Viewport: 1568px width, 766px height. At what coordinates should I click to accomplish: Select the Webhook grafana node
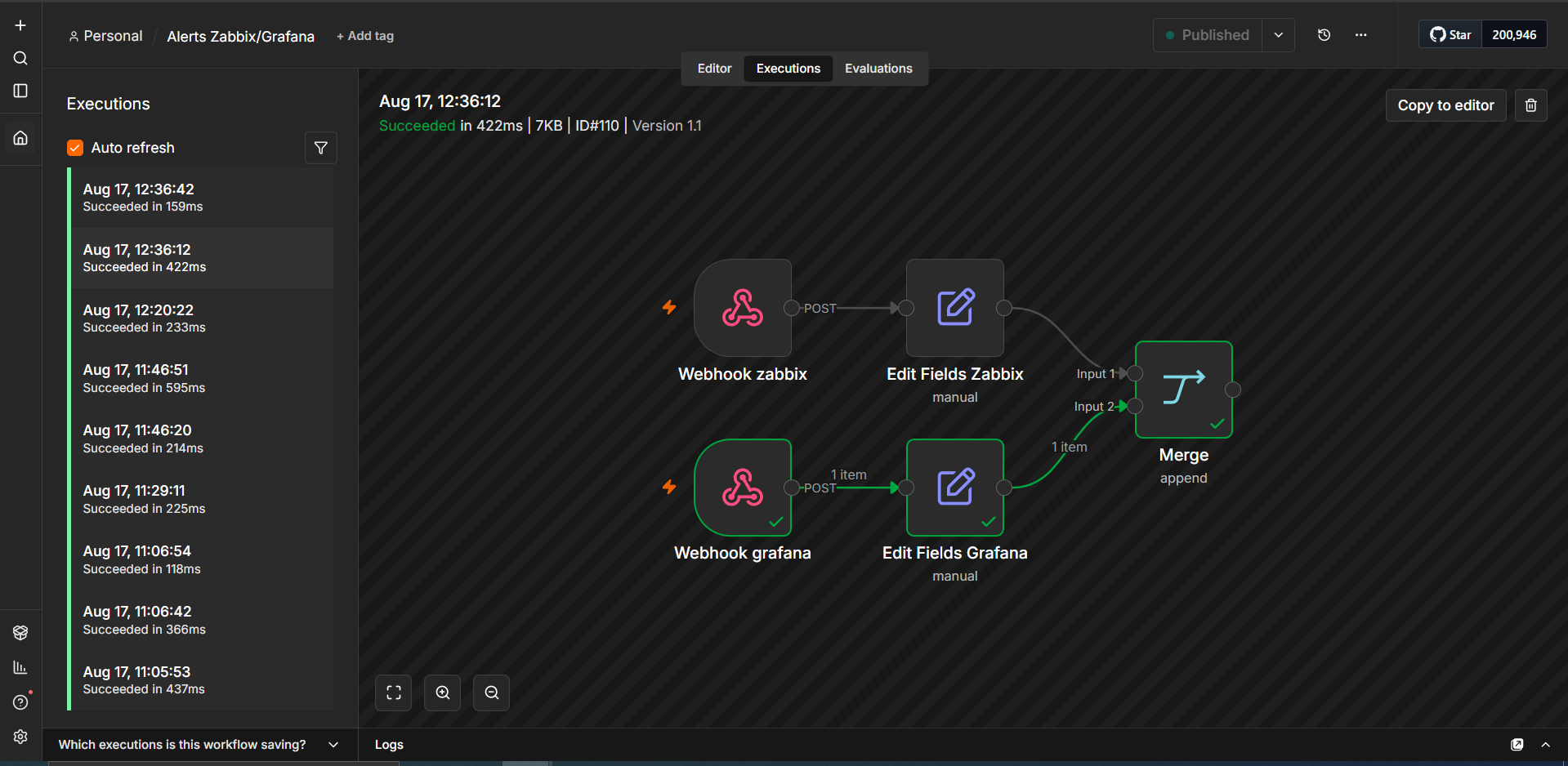pos(743,488)
